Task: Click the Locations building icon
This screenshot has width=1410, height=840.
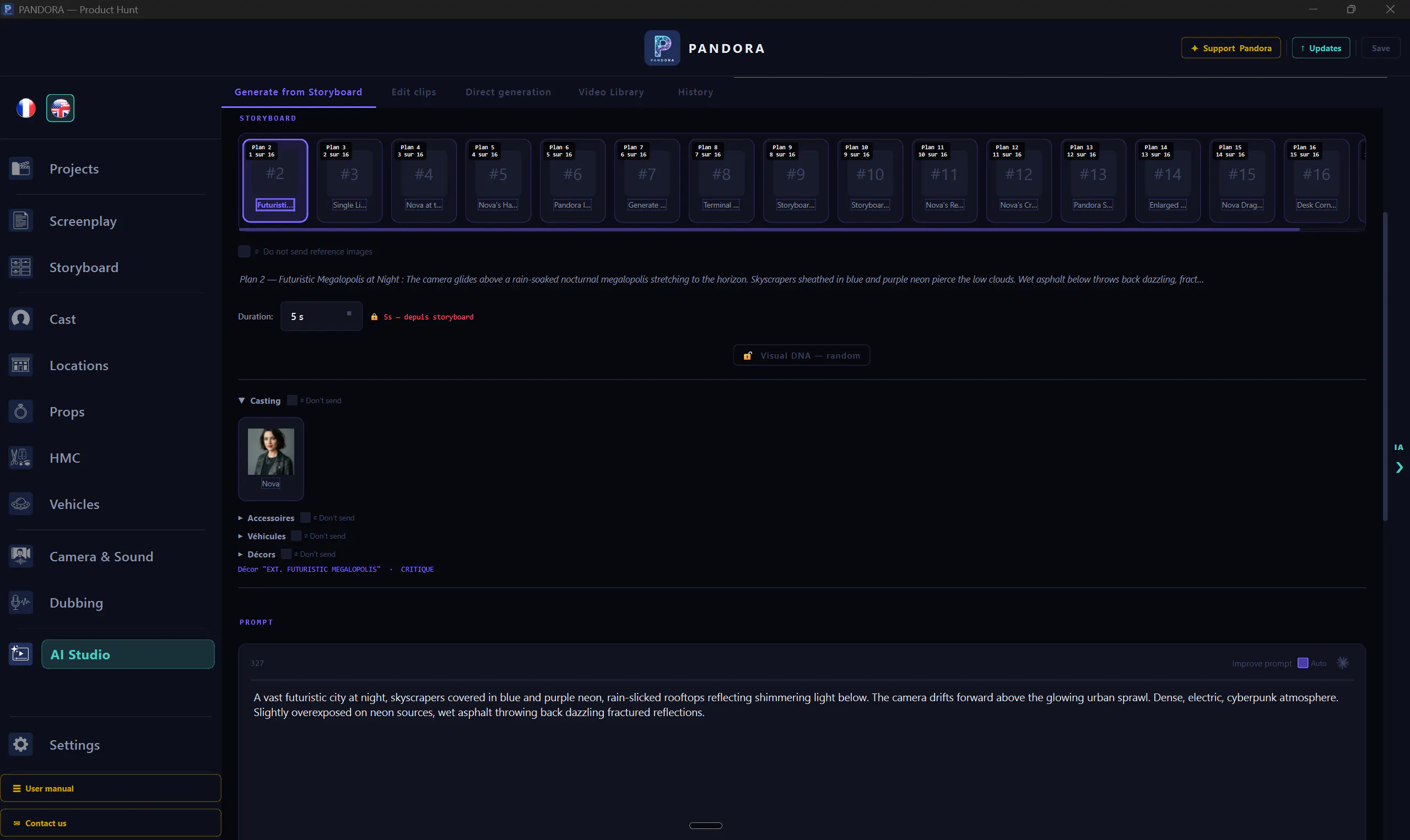Action: (x=21, y=365)
